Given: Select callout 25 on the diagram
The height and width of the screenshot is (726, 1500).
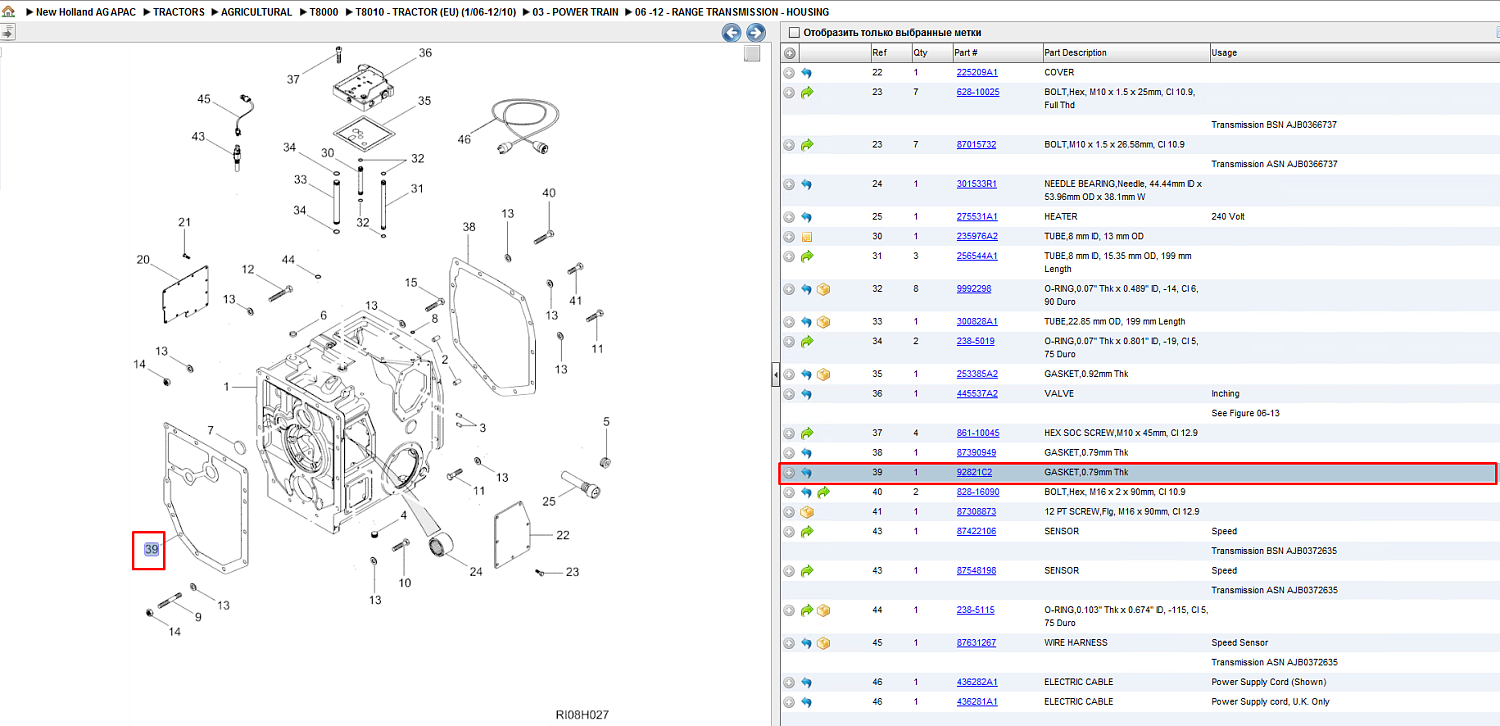Looking at the screenshot, I should pyautogui.click(x=549, y=501).
